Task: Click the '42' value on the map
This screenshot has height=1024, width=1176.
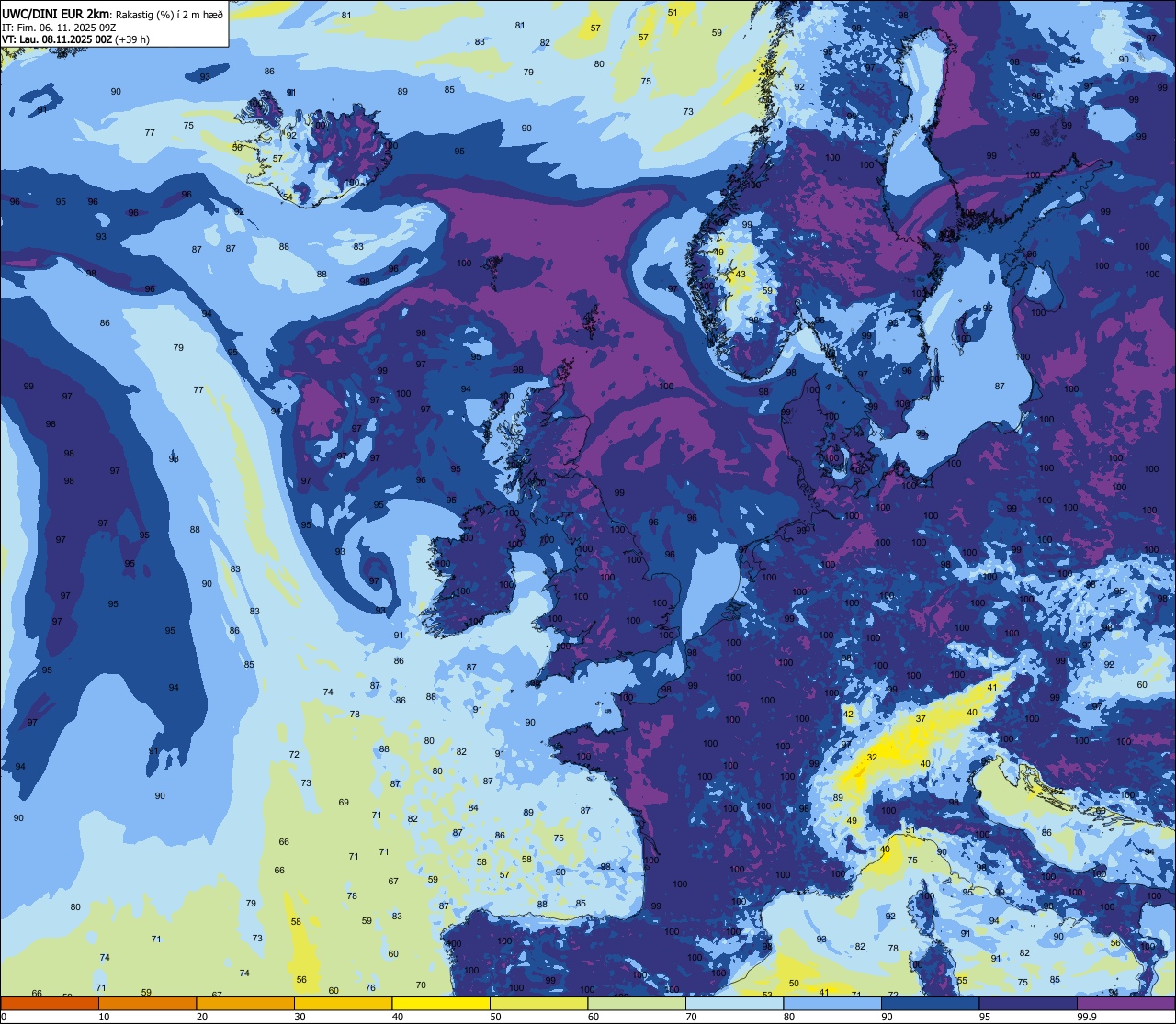Action: point(848,714)
